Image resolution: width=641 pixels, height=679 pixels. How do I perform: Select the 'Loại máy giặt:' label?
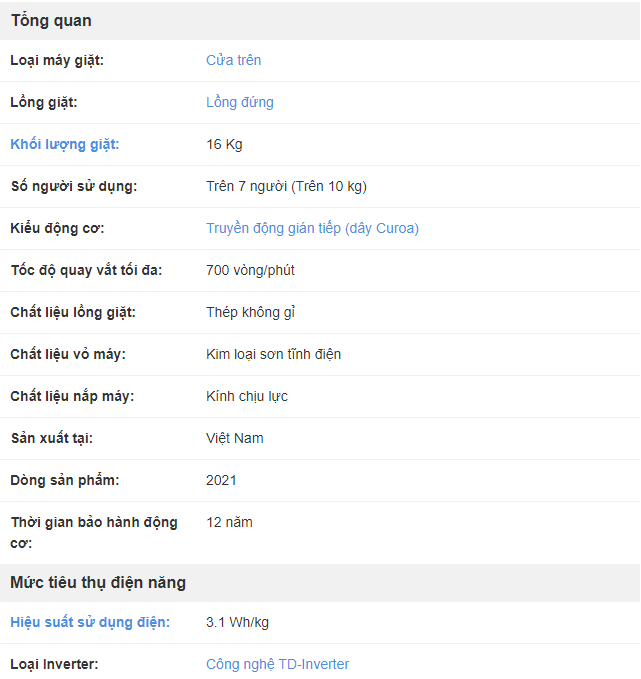pyautogui.click(x=57, y=60)
